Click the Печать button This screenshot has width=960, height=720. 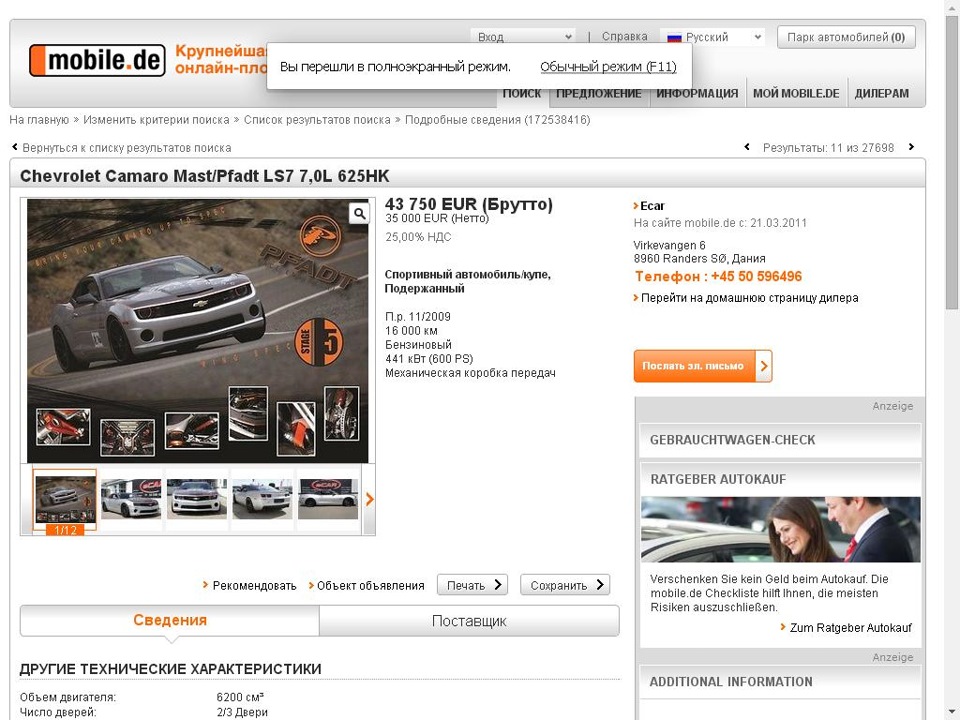[x=473, y=585]
